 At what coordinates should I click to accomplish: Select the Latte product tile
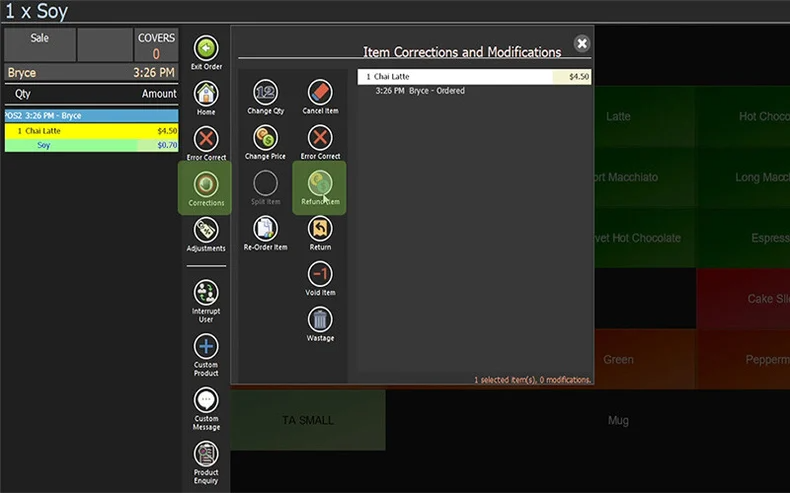coord(645,116)
